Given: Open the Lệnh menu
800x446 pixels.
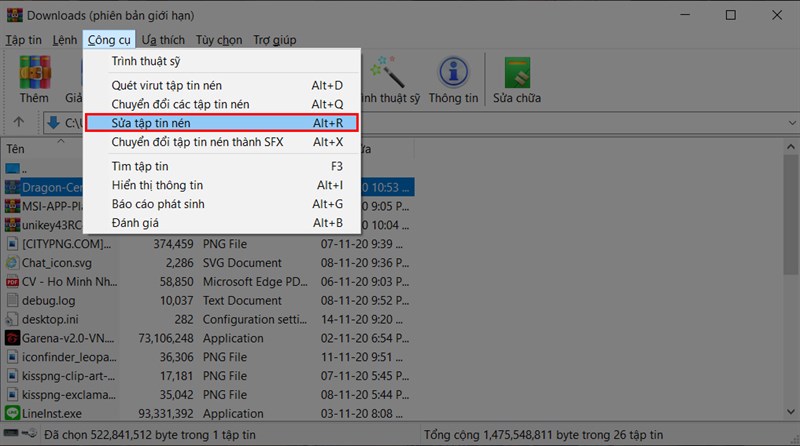Looking at the screenshot, I should point(65,40).
